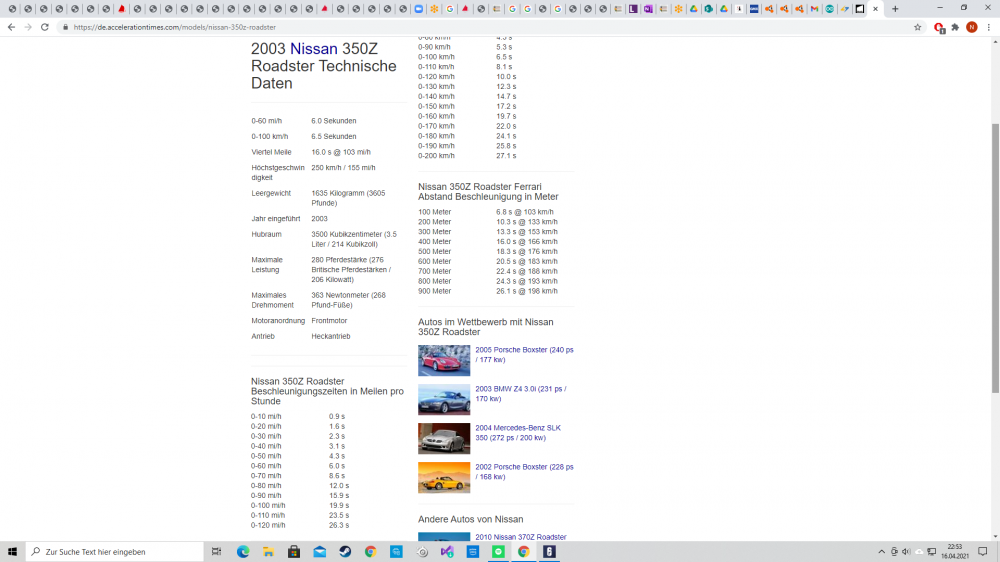Focus the Windows search box
This screenshot has width=1000, height=562.
(x=115, y=552)
